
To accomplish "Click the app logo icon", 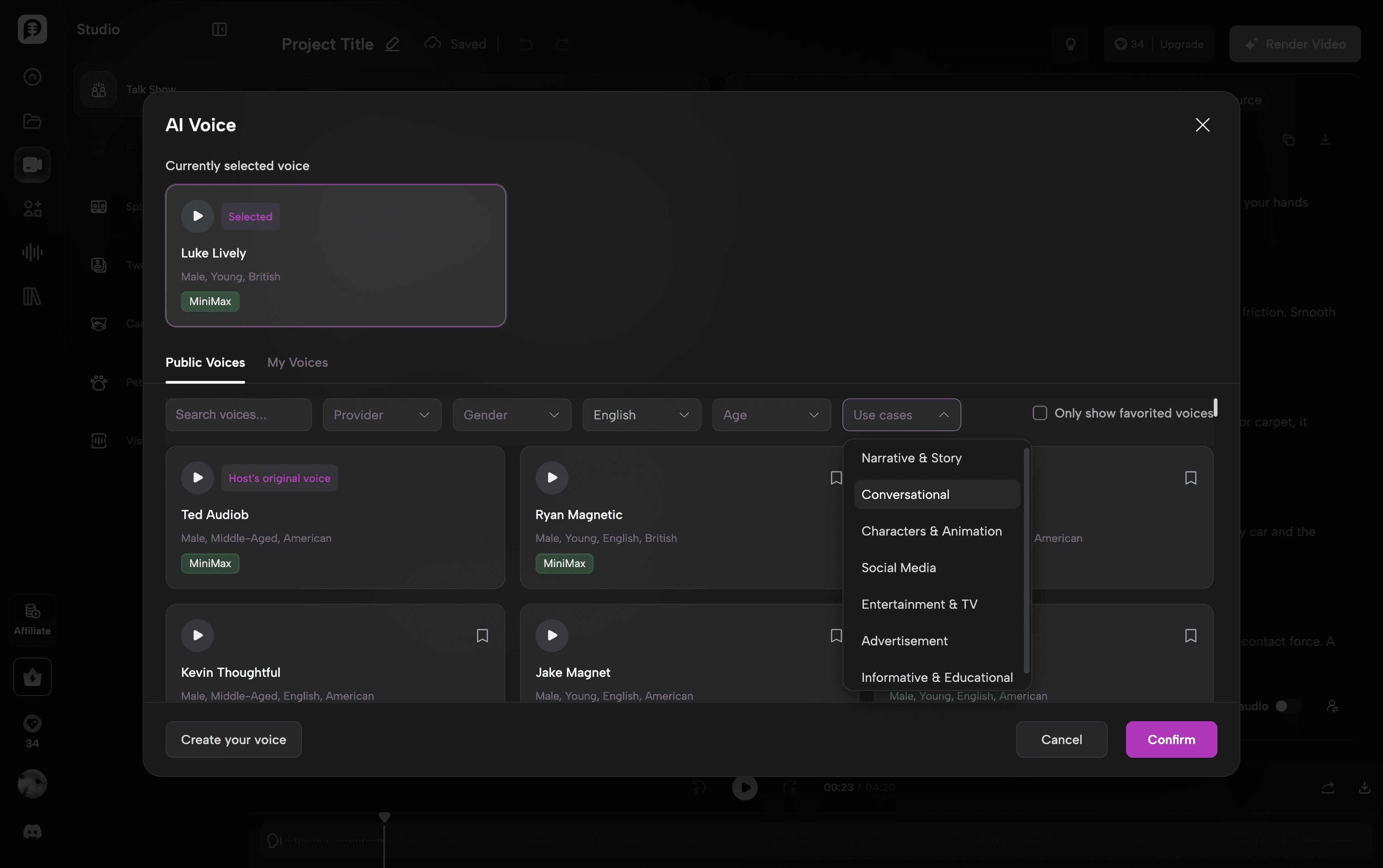I will tap(32, 29).
